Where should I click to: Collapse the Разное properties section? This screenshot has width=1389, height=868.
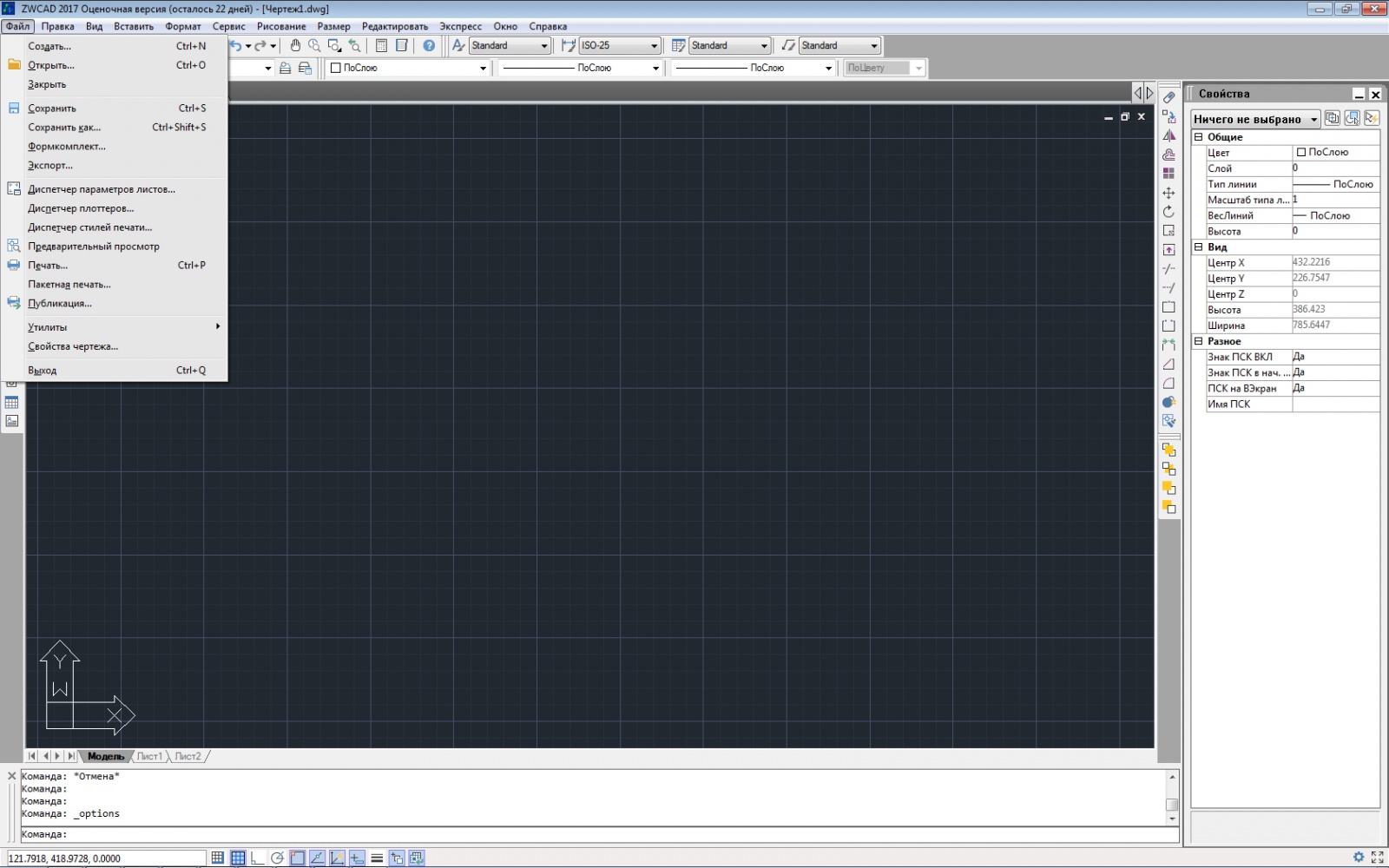[x=1198, y=341]
